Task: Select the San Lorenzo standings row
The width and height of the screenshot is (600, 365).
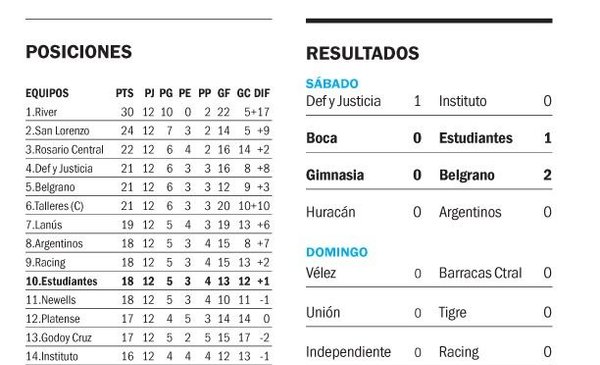Action: point(148,131)
